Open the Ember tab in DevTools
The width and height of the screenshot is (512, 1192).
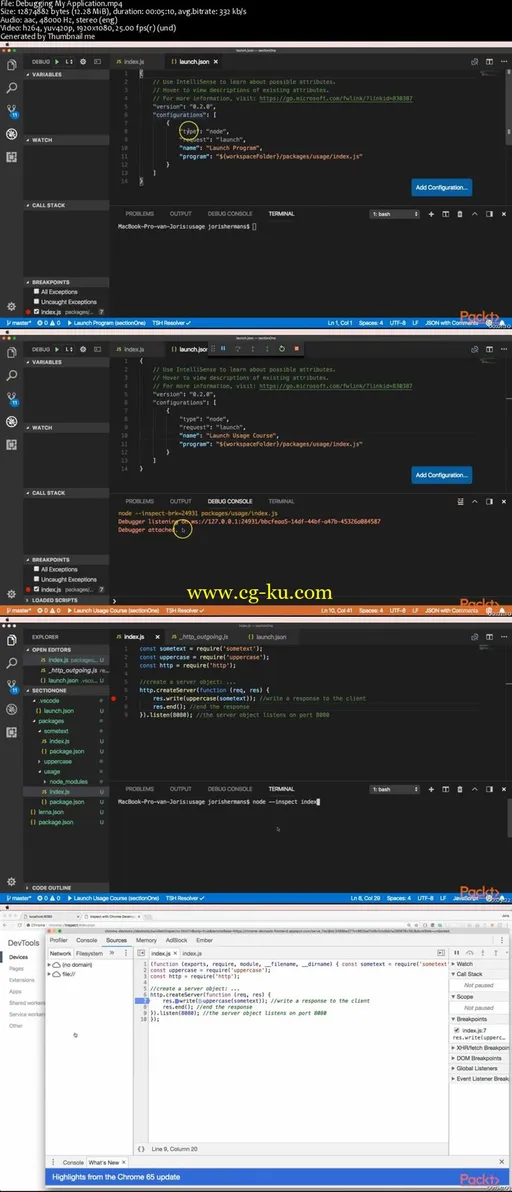(204, 940)
